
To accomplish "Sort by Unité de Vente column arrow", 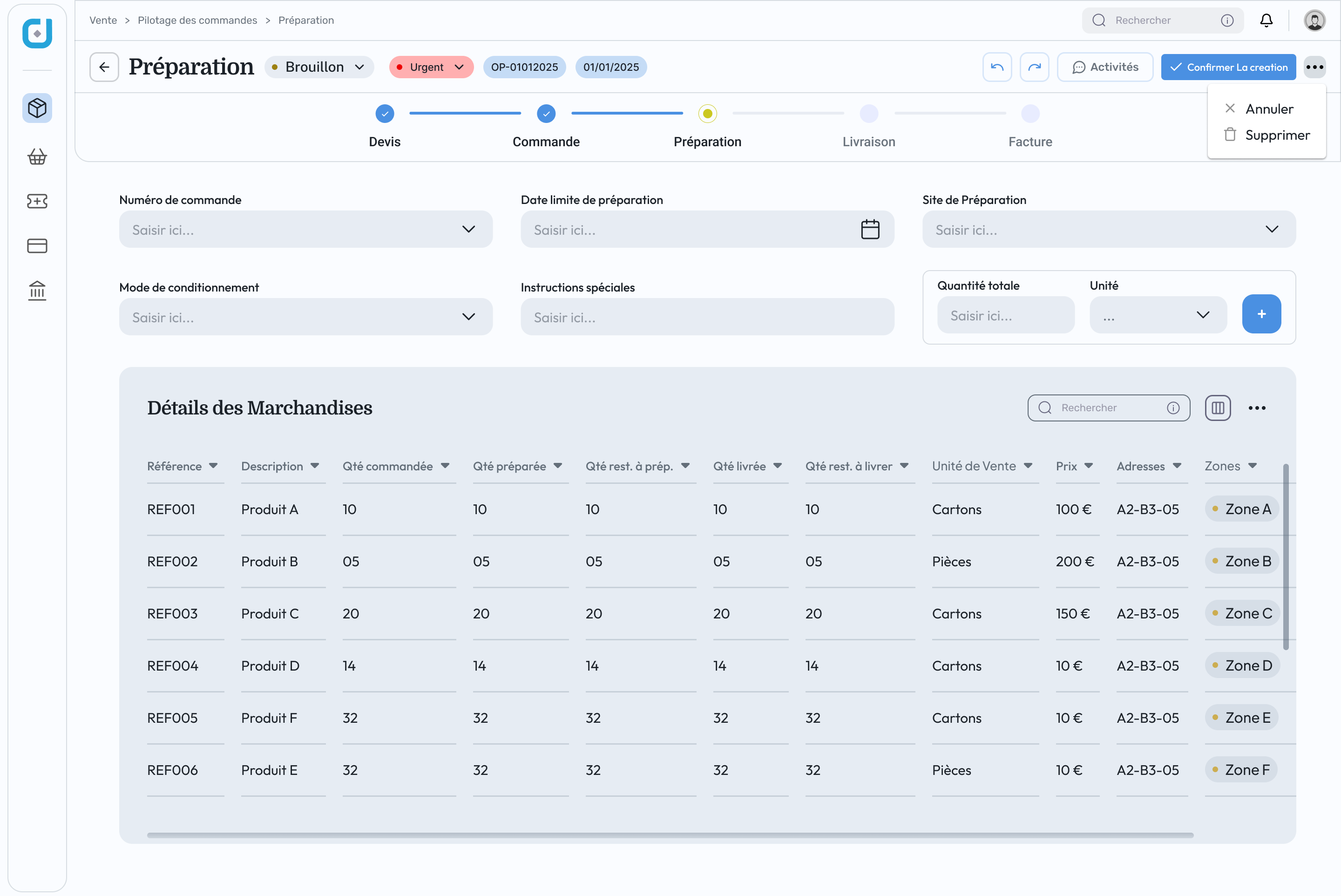I will pyautogui.click(x=1028, y=466).
